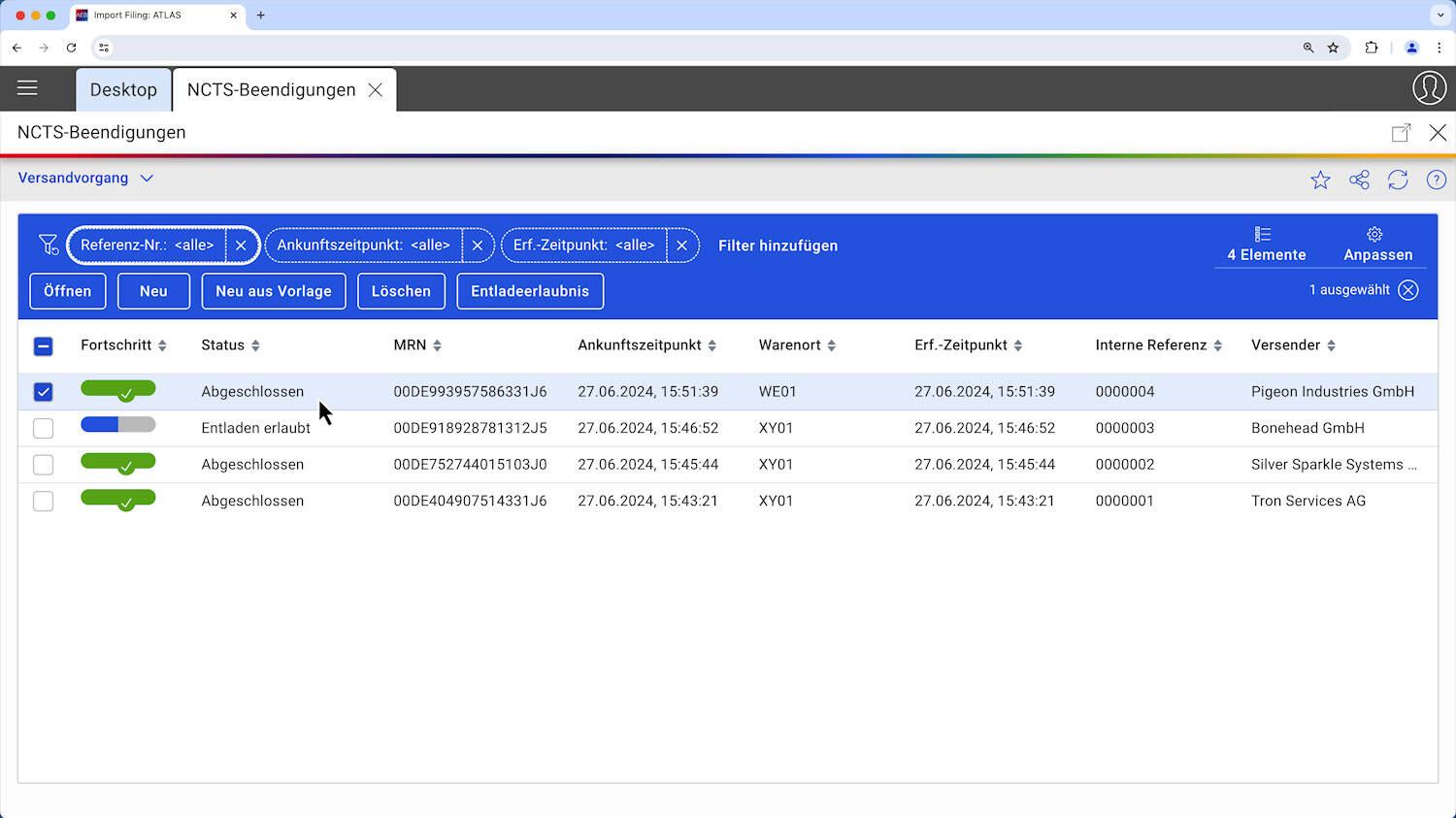Refresh the list via reload icon
The height and width of the screenshot is (818, 1456).
1398,180
